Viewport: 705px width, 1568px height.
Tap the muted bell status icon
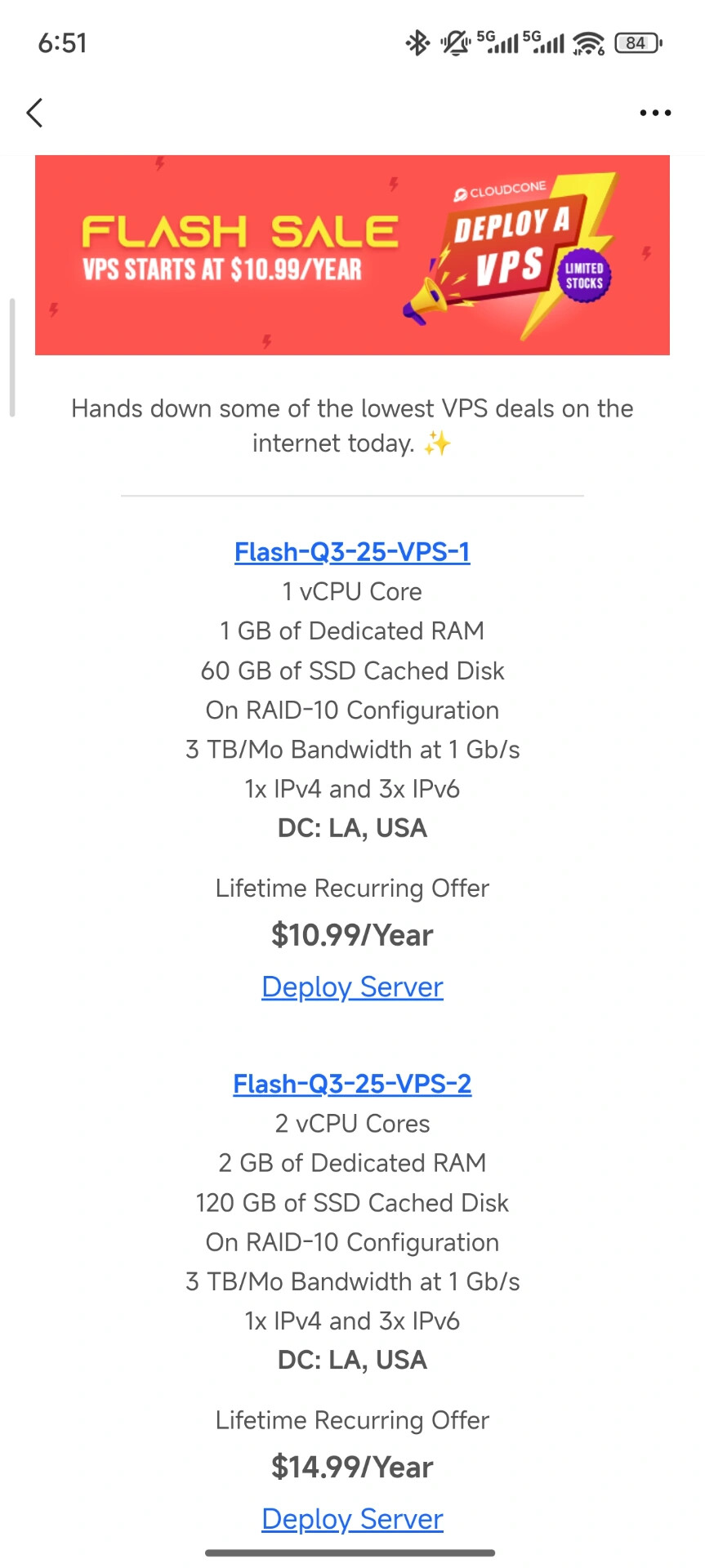(456, 42)
